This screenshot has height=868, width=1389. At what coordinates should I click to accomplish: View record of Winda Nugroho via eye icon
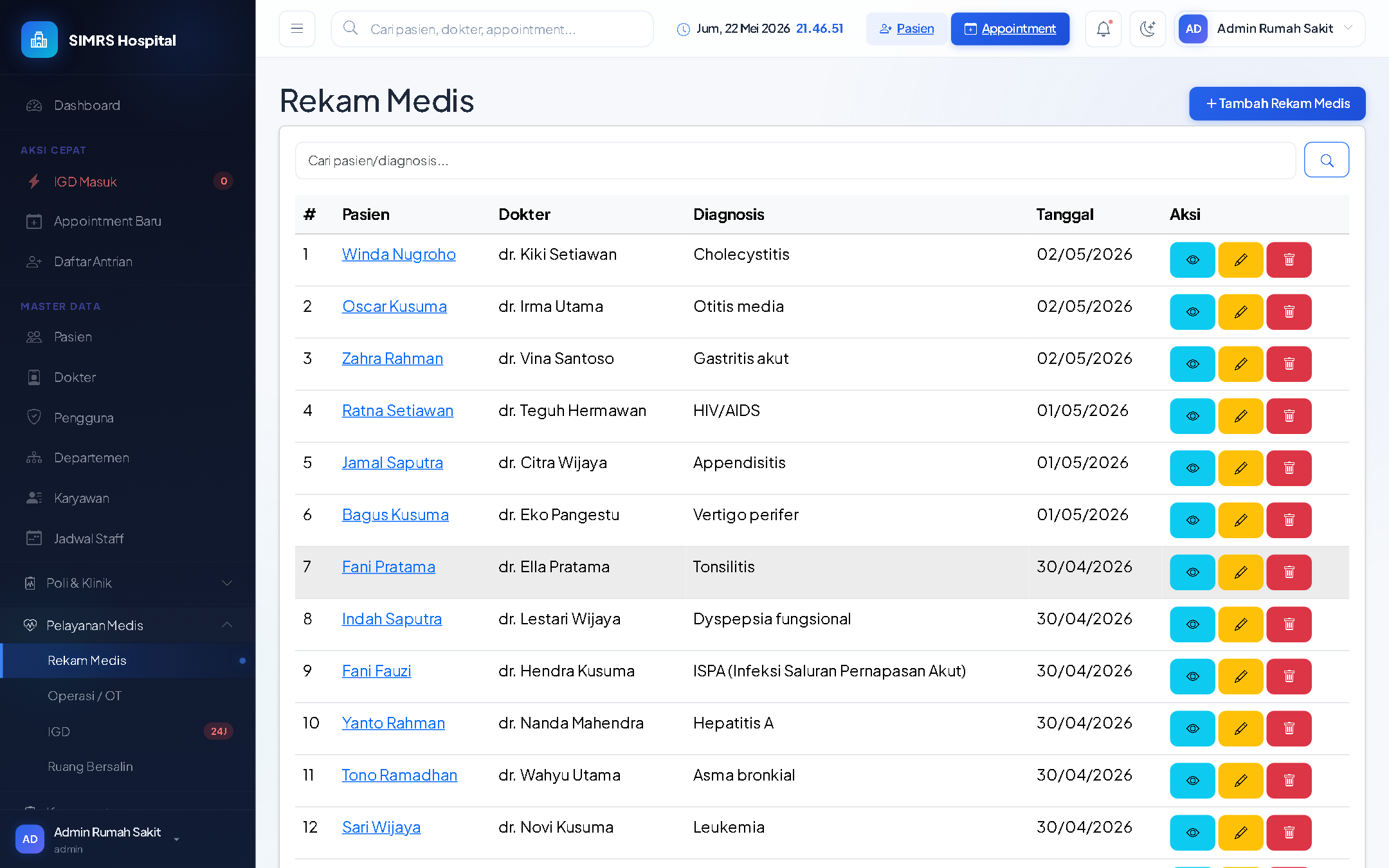[1192, 260]
